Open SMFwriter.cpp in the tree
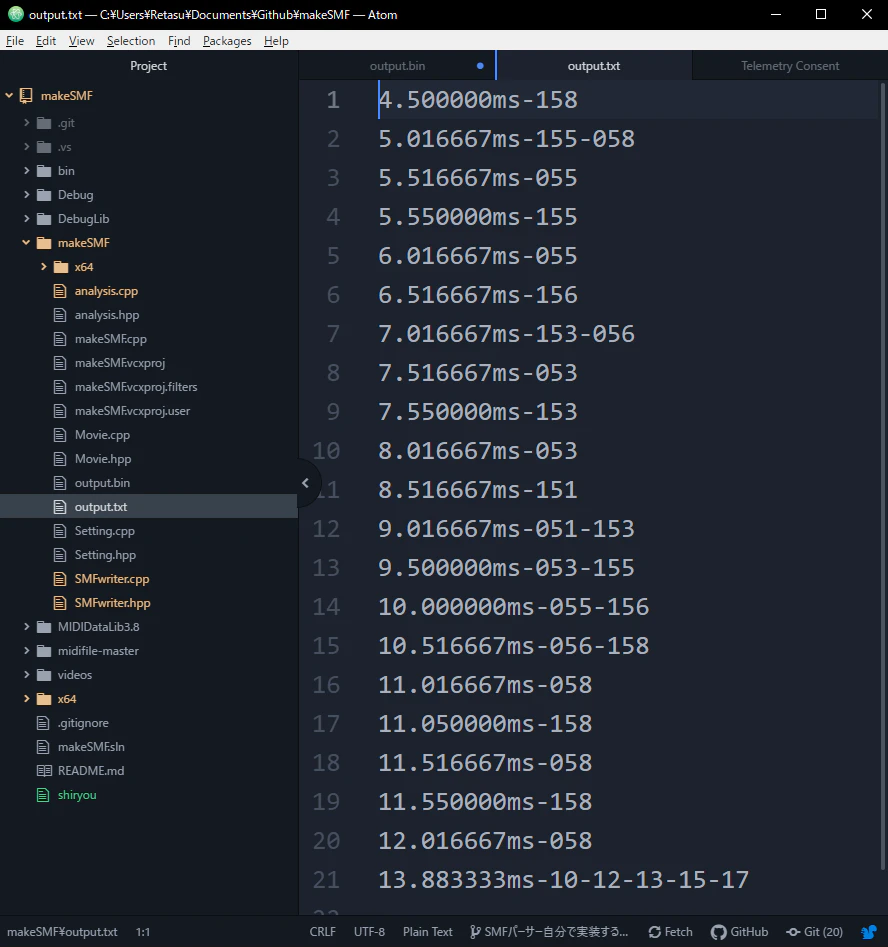Screen dimensions: 888x947 pos(112,579)
